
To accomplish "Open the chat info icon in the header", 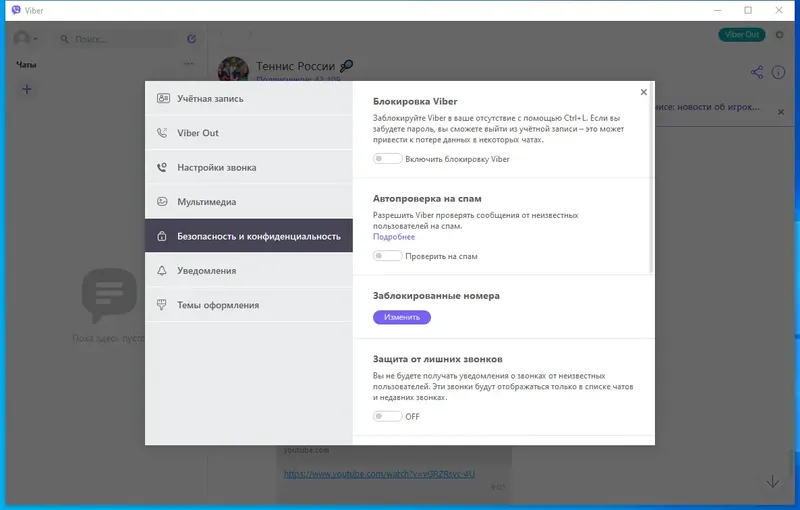I will coord(778,72).
